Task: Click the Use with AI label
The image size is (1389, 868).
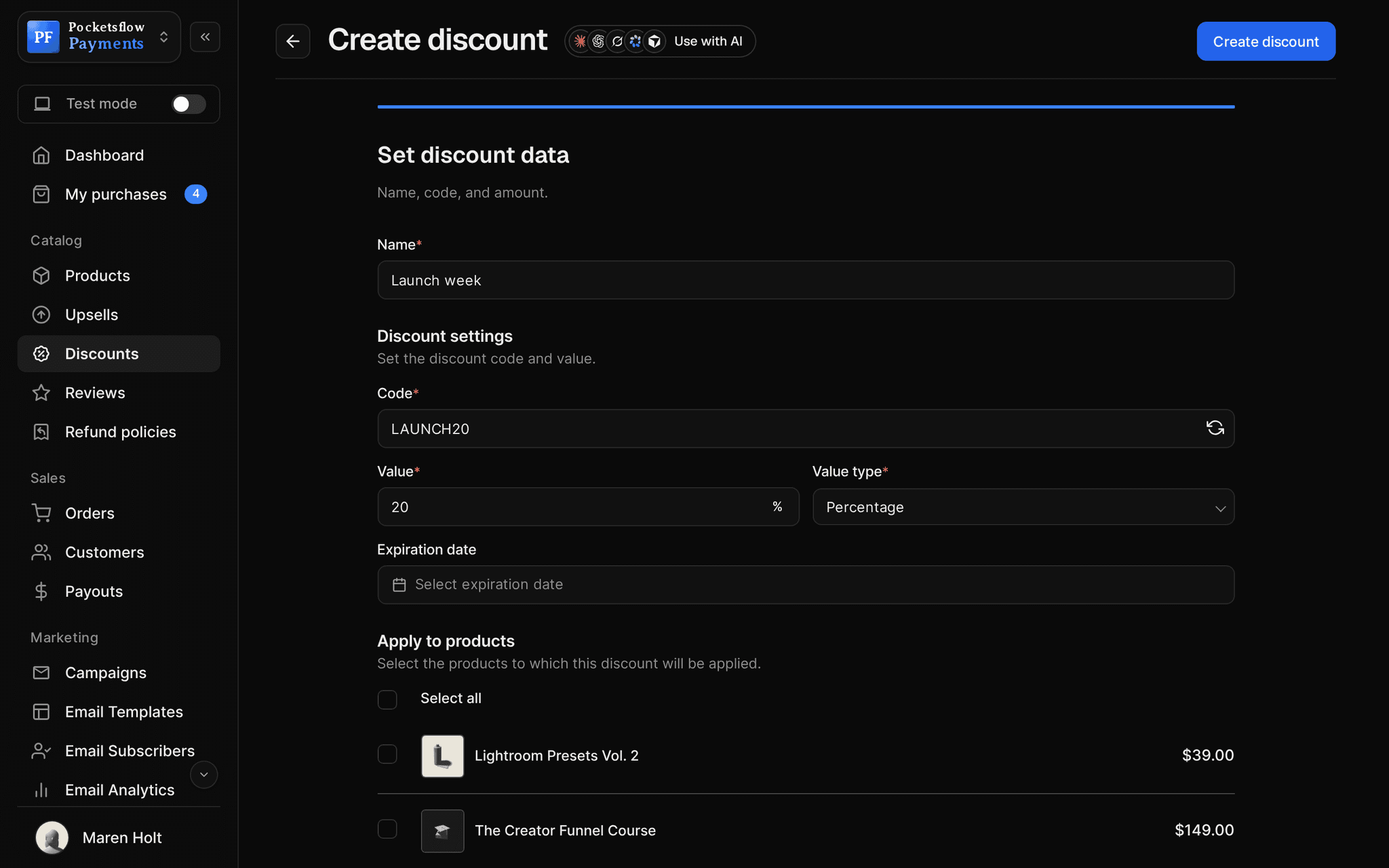Action: (708, 41)
